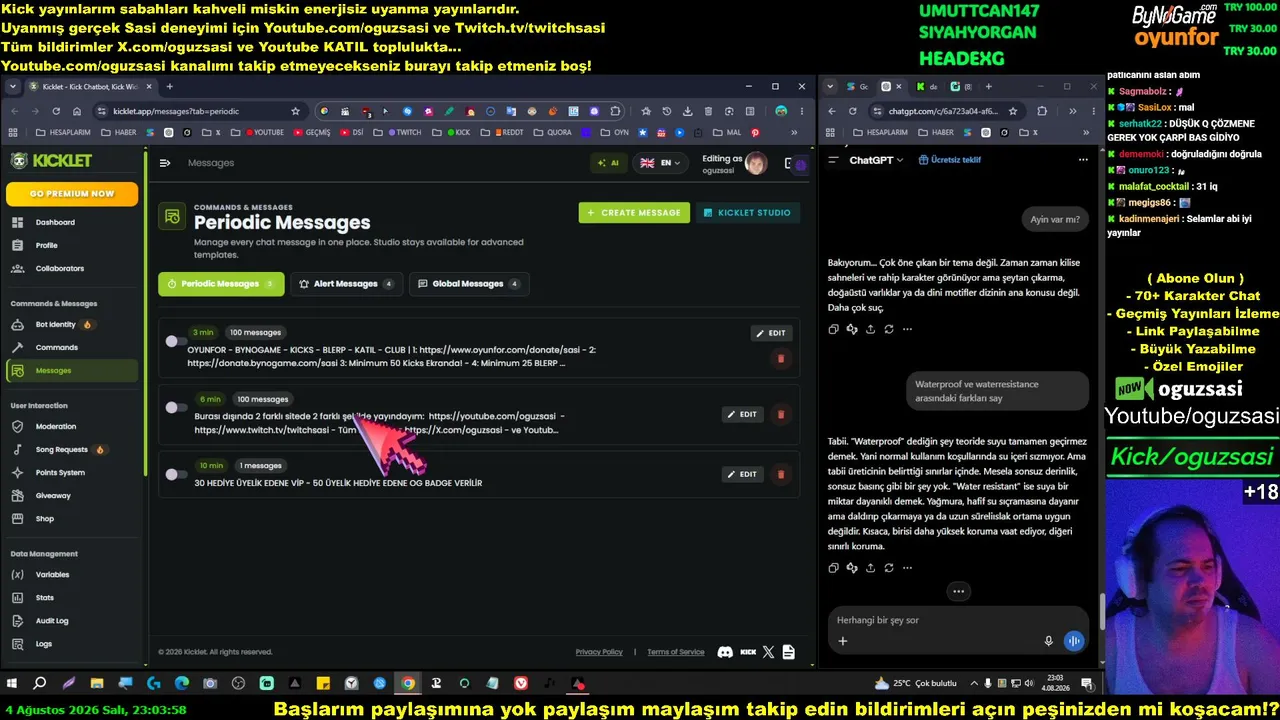Open the Kick link in Kicklet footer
Screen dimensions: 1280x720
pyautogui.click(x=748, y=652)
